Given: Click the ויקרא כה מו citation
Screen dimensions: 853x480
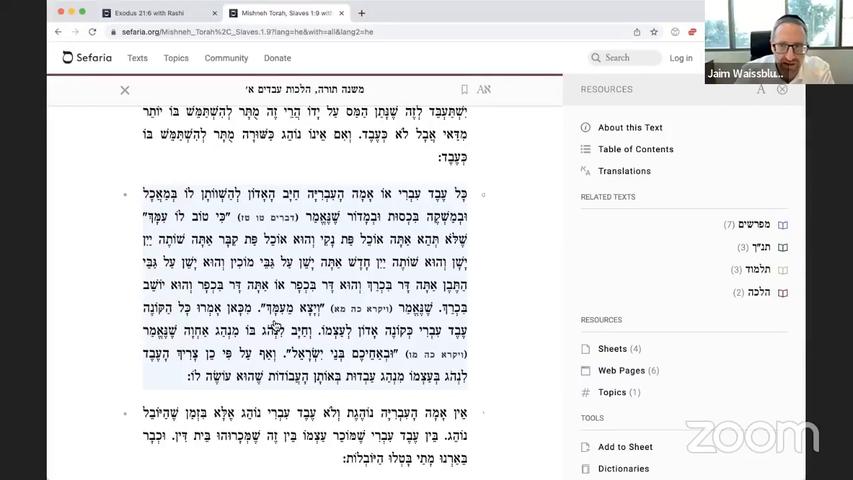Looking at the screenshot, I should [436, 354].
